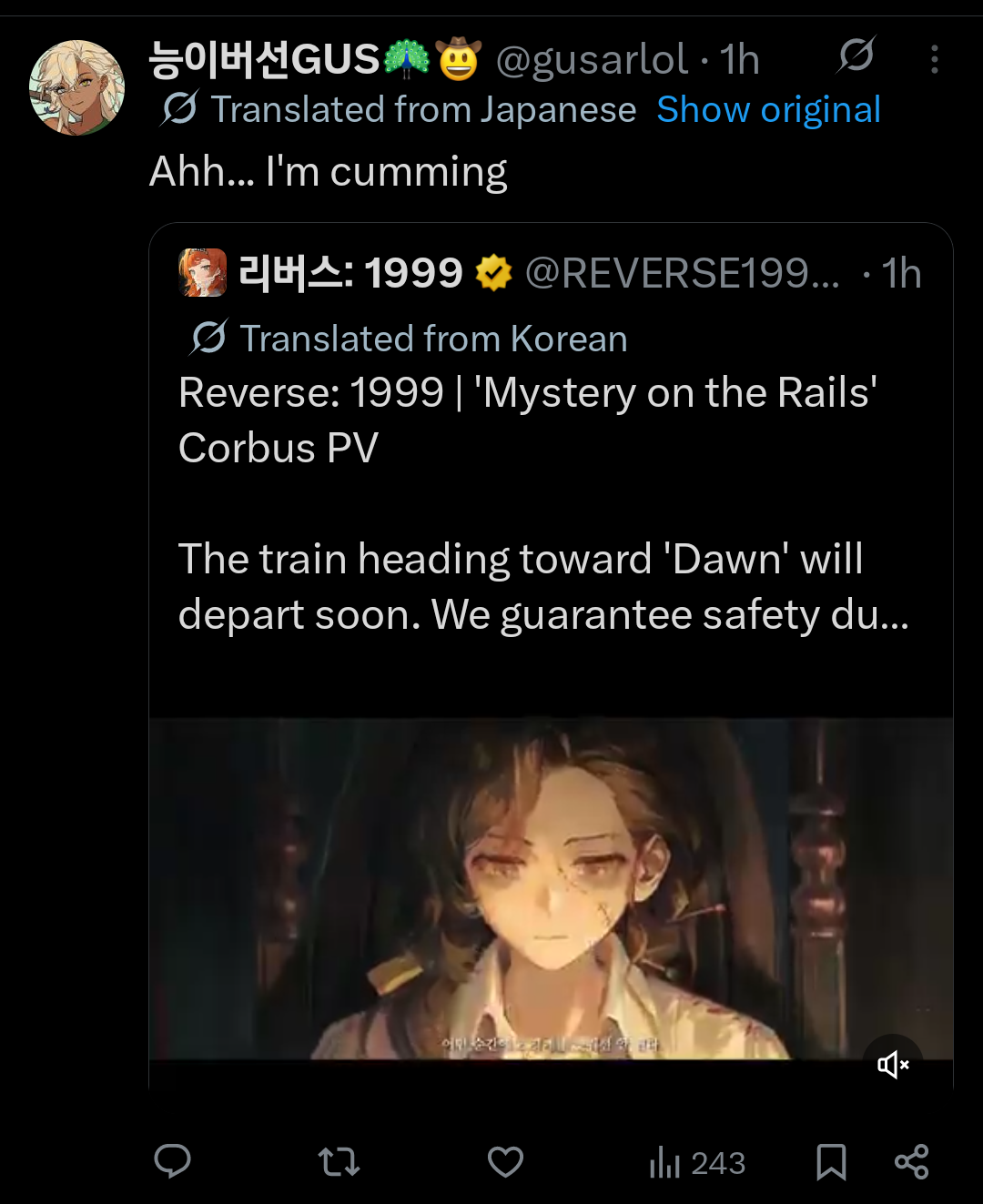
Task: Click the gold verified badge
Action: 493,273
